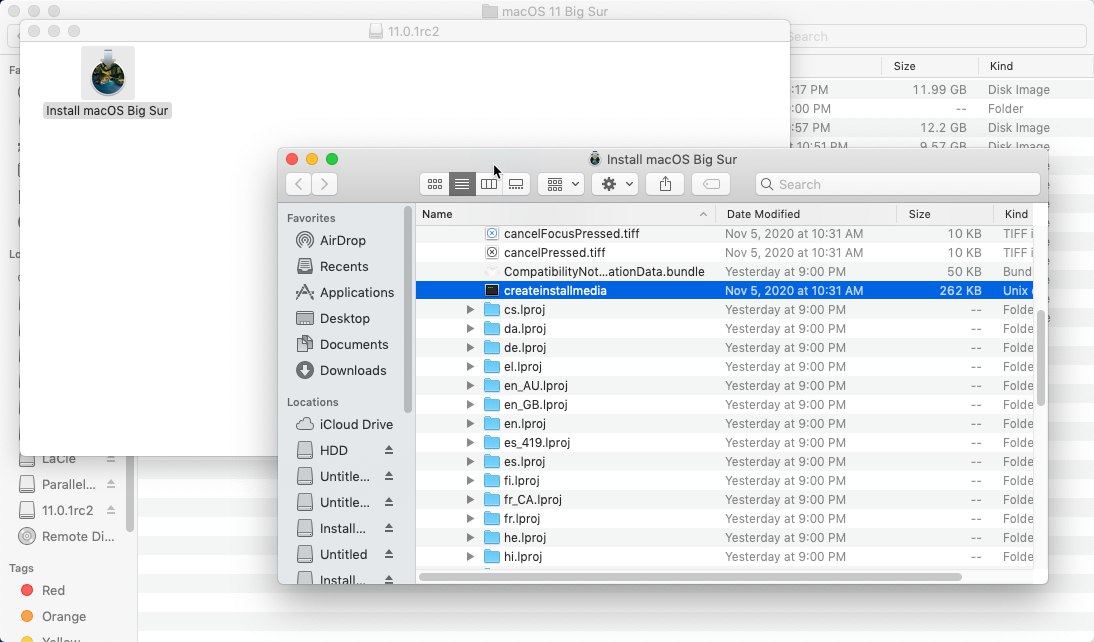Viewport: 1094px width, 642px height.
Task: Select hi.lproj folder row
Action: [724, 557]
